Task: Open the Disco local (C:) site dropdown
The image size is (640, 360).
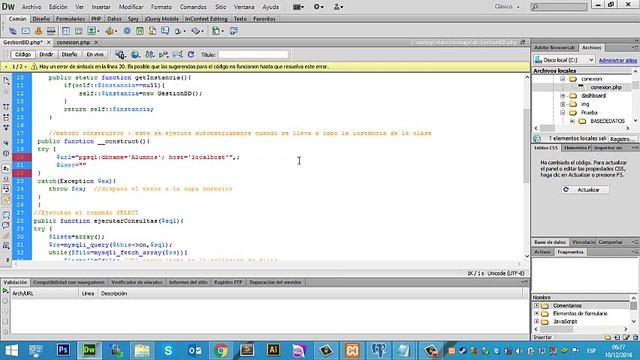Action: coord(564,60)
